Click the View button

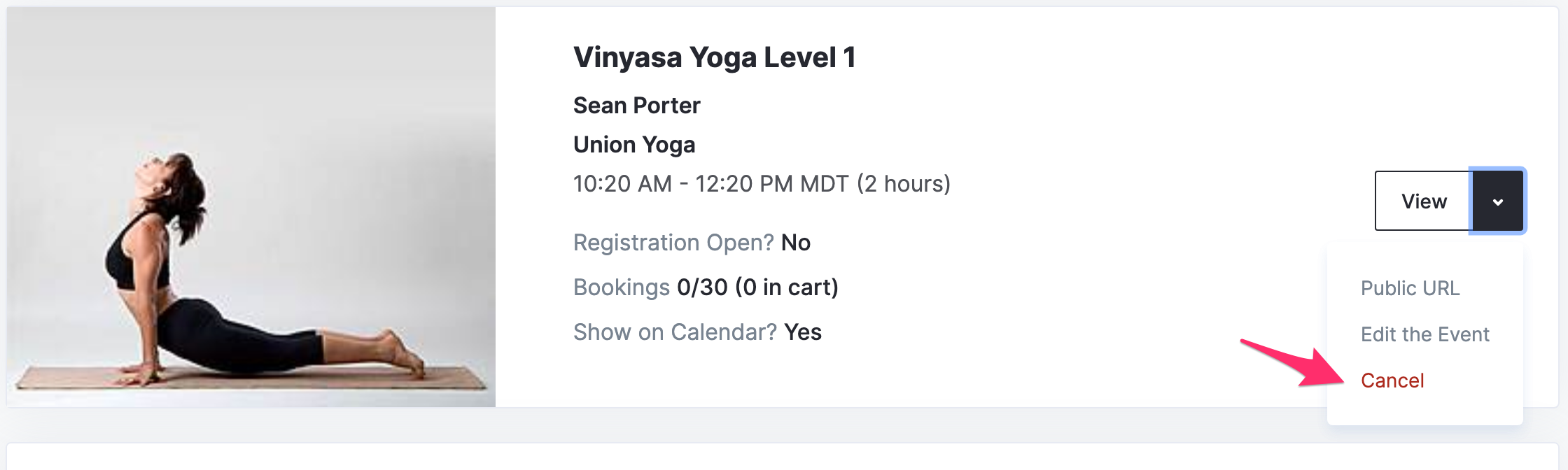1423,201
